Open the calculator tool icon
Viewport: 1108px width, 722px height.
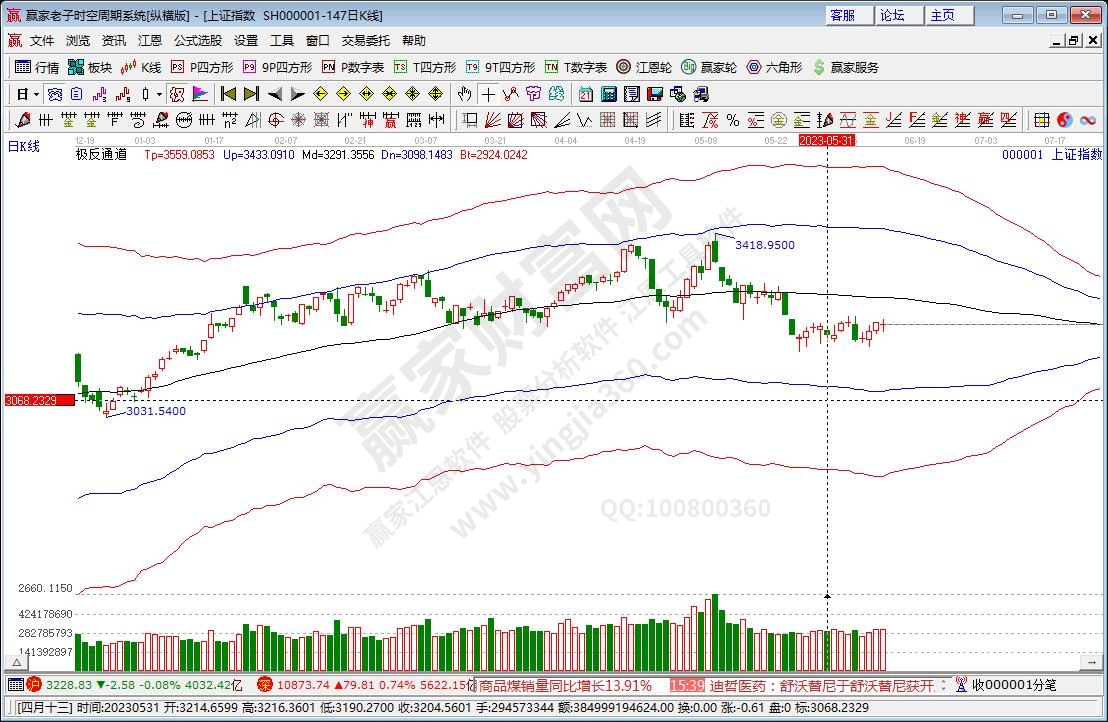[608, 94]
